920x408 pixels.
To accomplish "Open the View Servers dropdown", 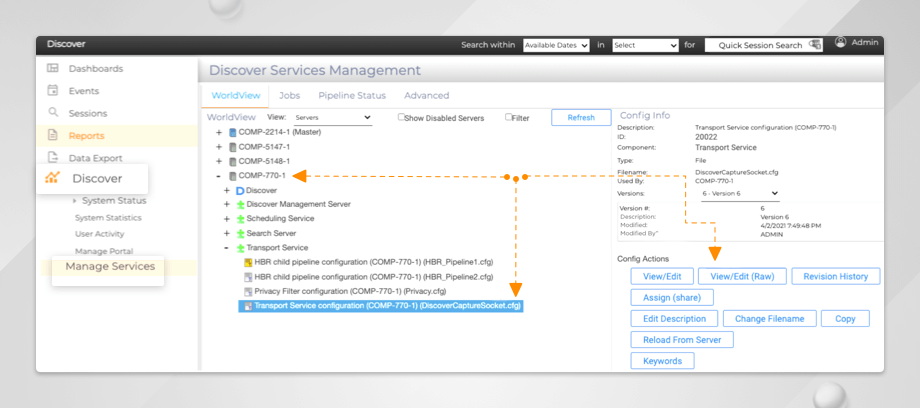I will 333,117.
